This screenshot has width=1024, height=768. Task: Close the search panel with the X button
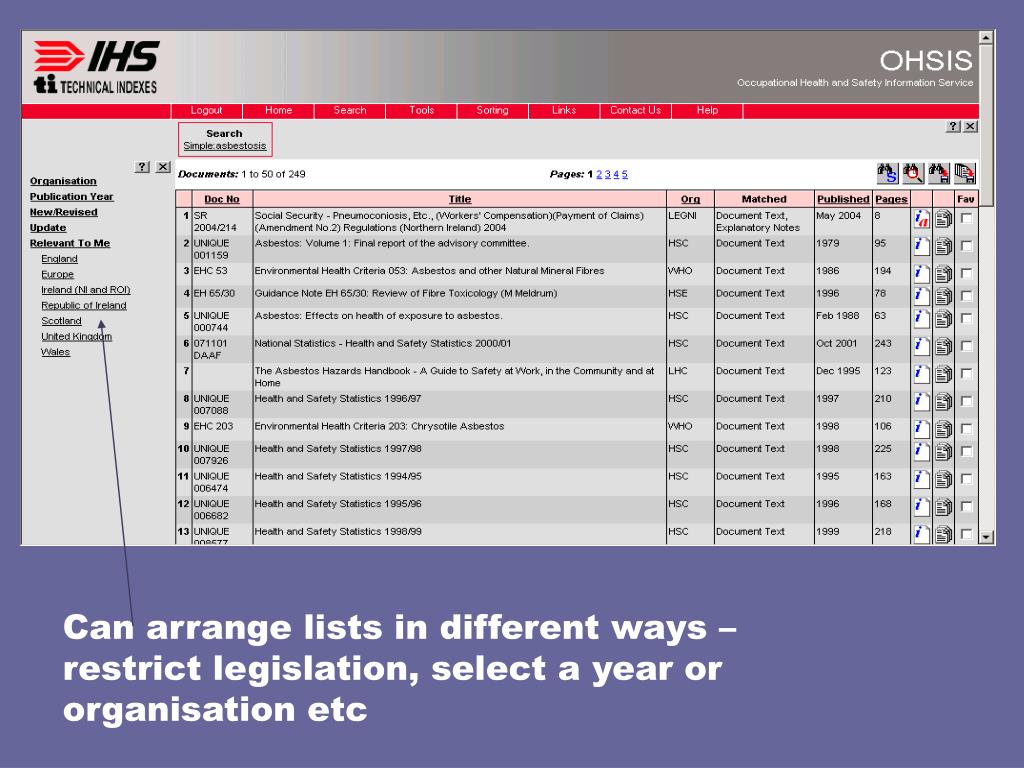point(970,126)
